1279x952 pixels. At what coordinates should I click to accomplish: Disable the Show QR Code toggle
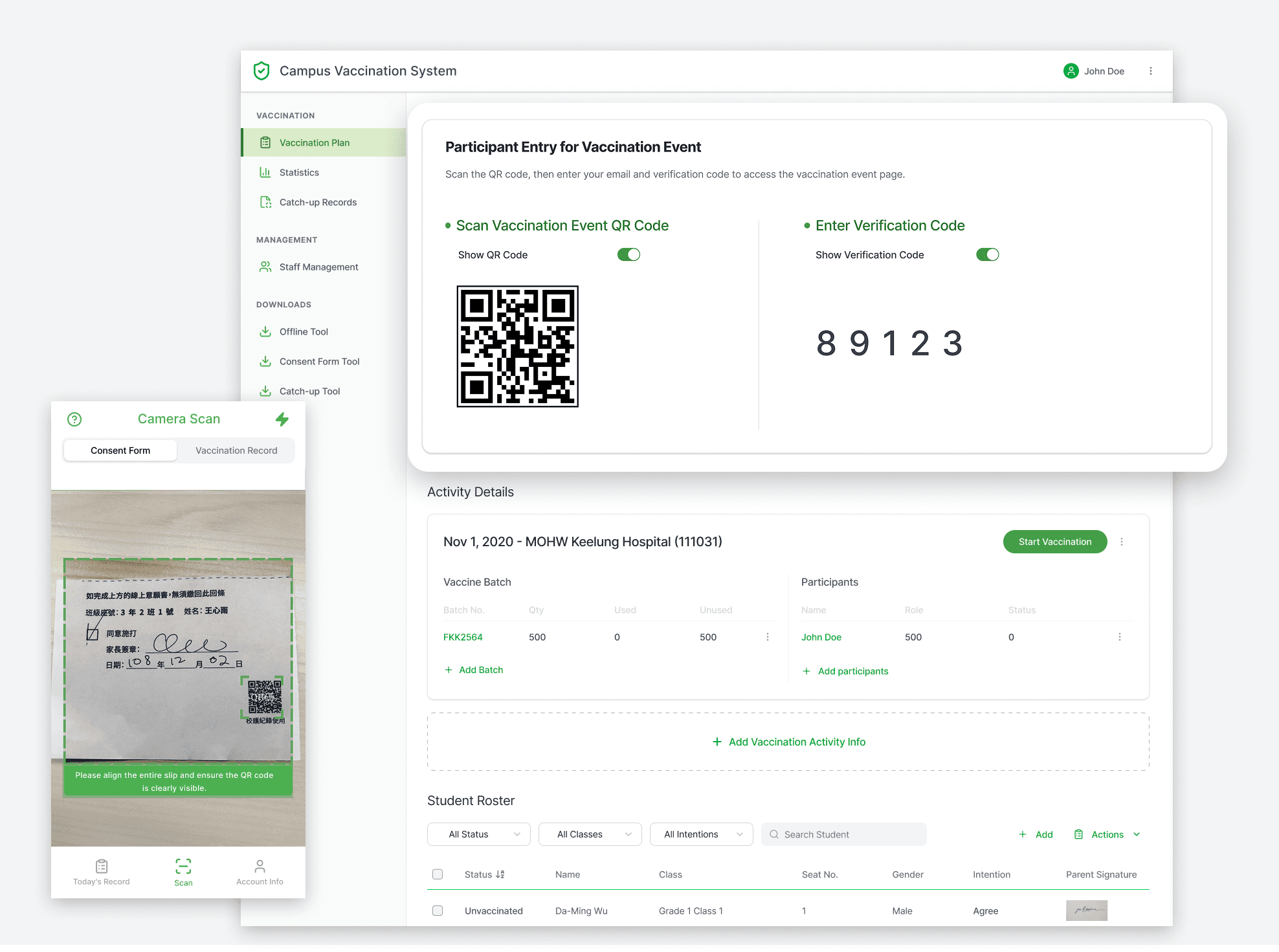click(628, 255)
